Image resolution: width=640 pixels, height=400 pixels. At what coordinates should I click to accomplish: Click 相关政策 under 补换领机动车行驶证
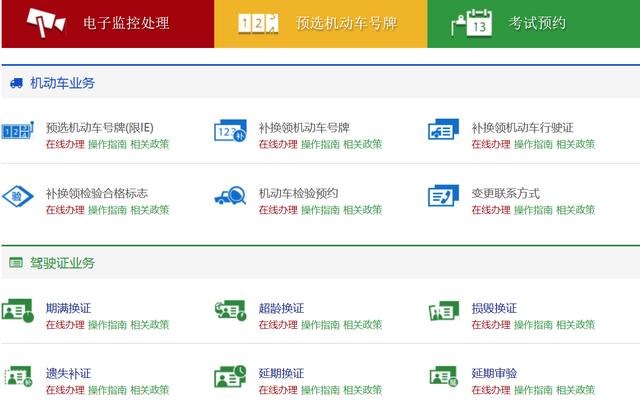tap(576, 144)
